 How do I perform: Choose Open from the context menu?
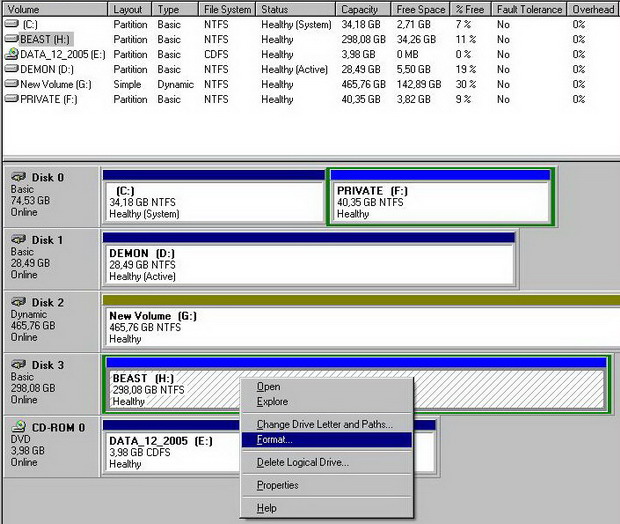click(327, 386)
